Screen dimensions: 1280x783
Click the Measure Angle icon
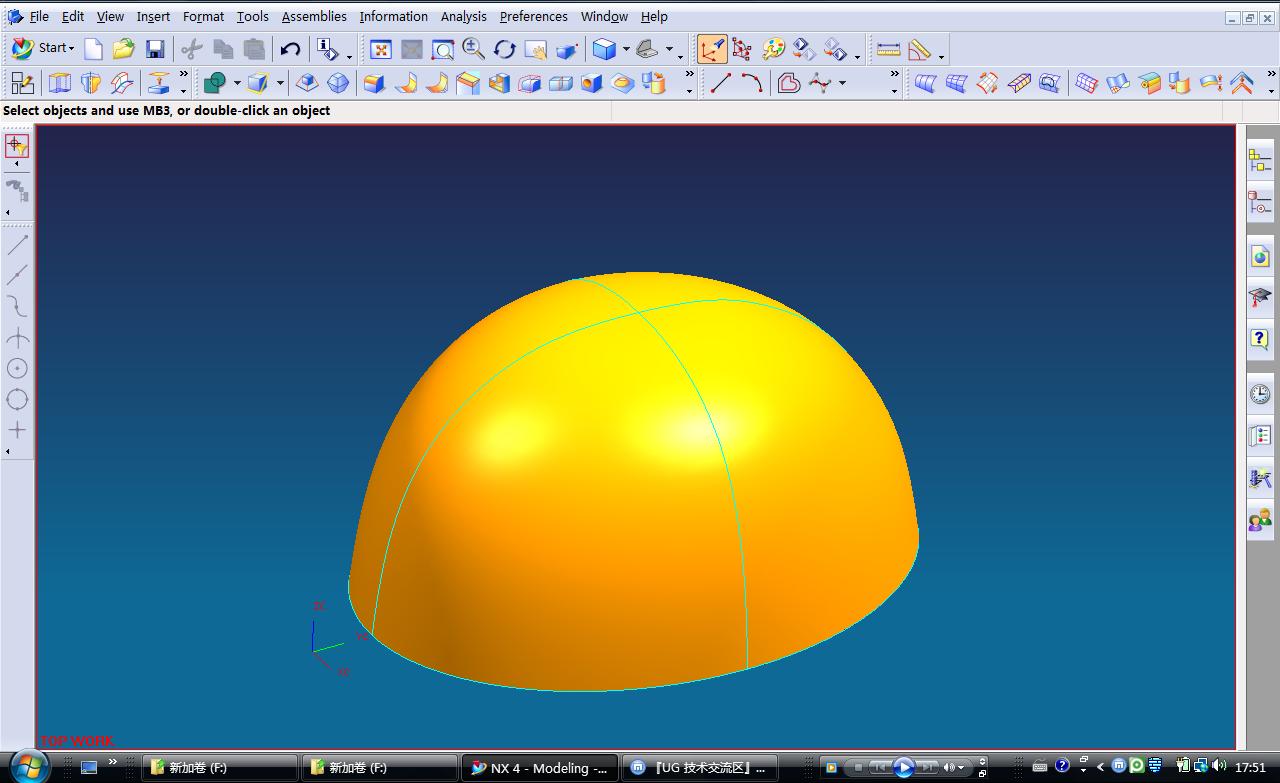(919, 49)
